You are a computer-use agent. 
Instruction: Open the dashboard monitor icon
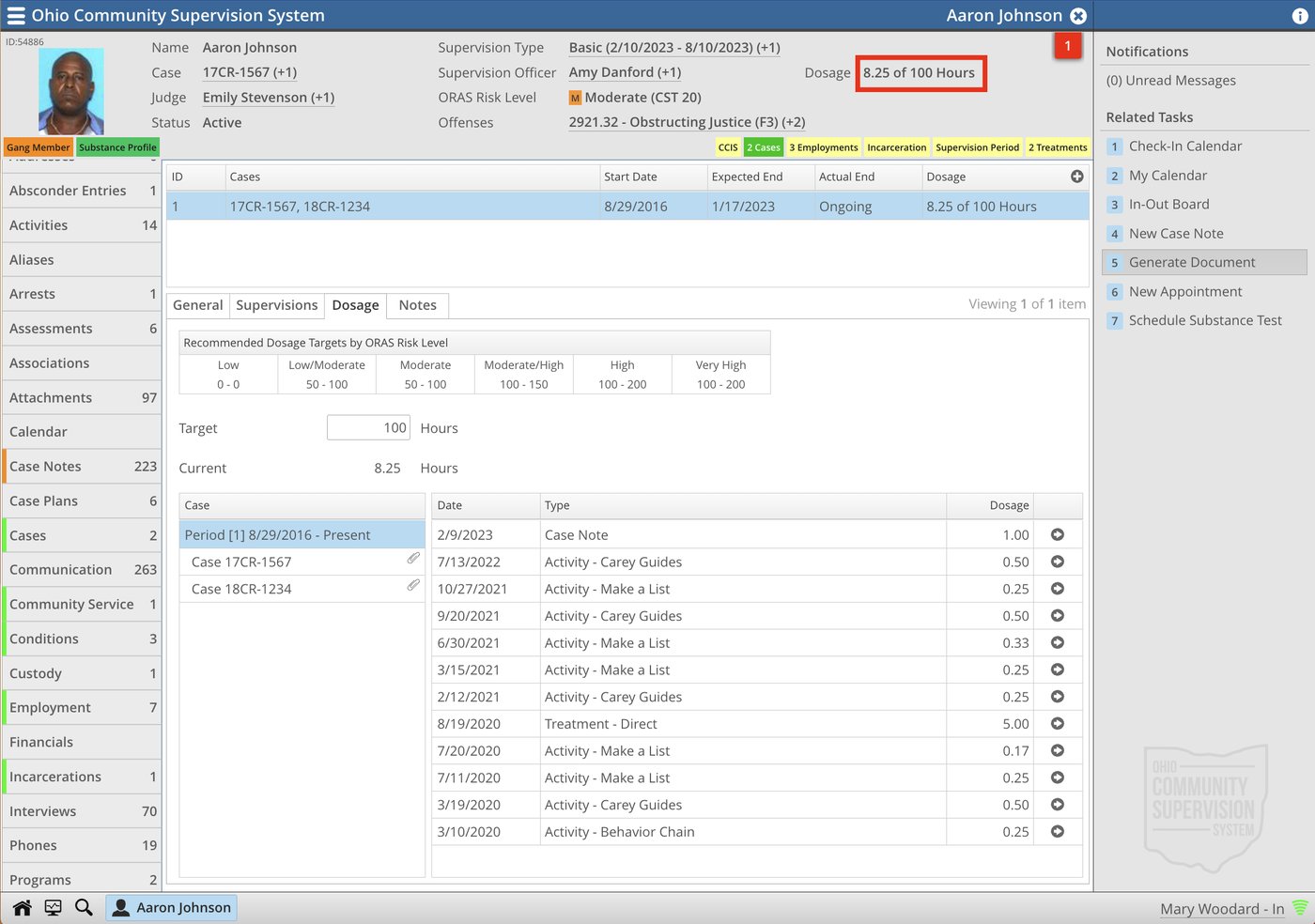click(x=53, y=907)
